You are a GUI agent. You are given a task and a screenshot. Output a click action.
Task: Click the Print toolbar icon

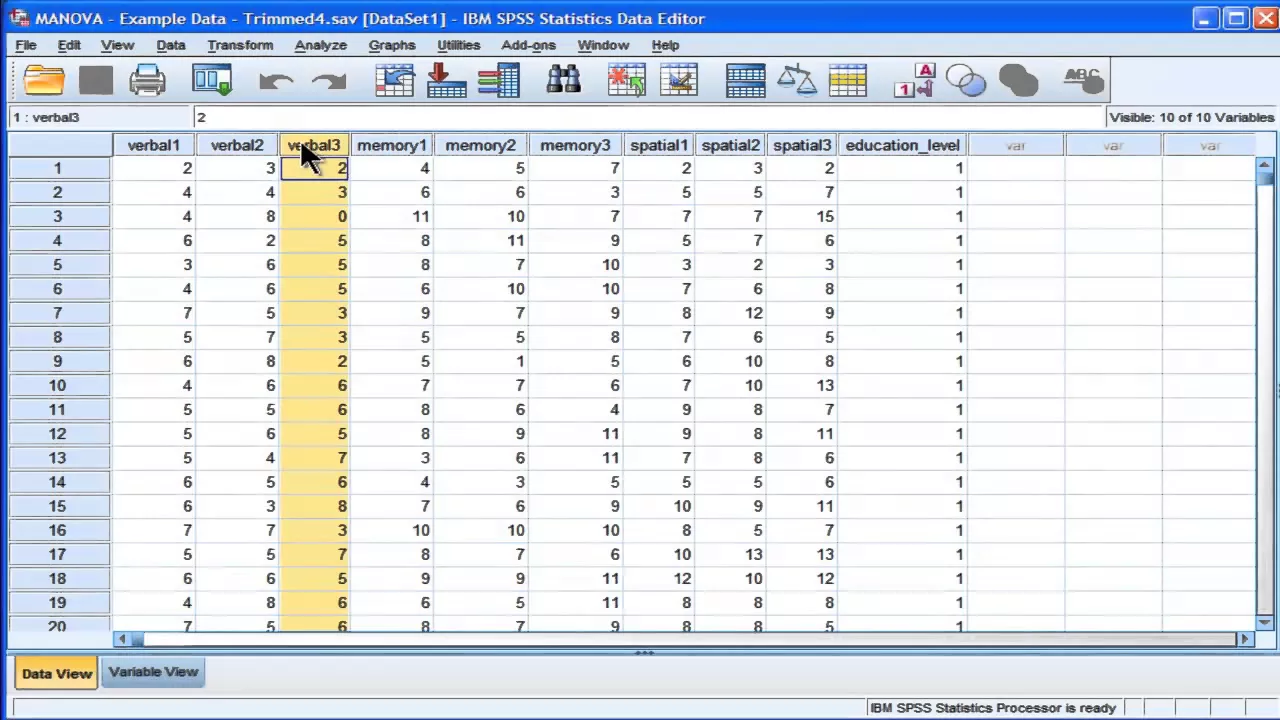click(147, 80)
